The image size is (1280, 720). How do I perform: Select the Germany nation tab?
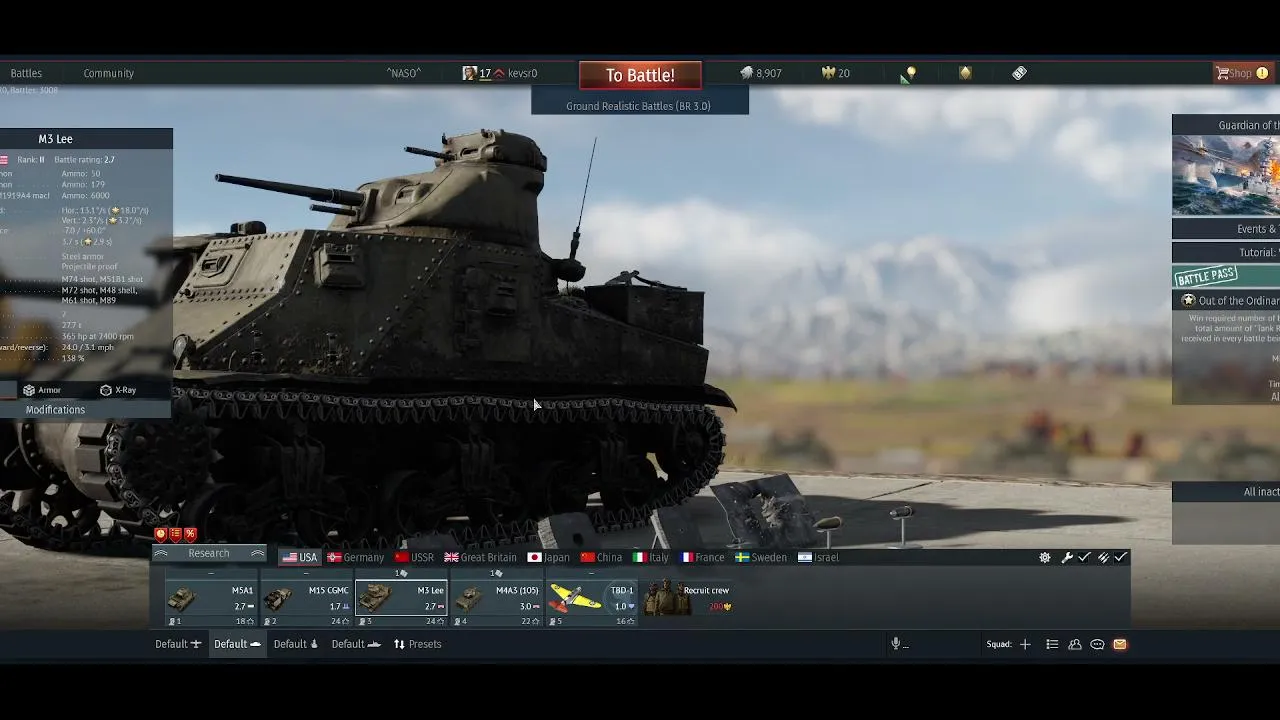[356, 557]
